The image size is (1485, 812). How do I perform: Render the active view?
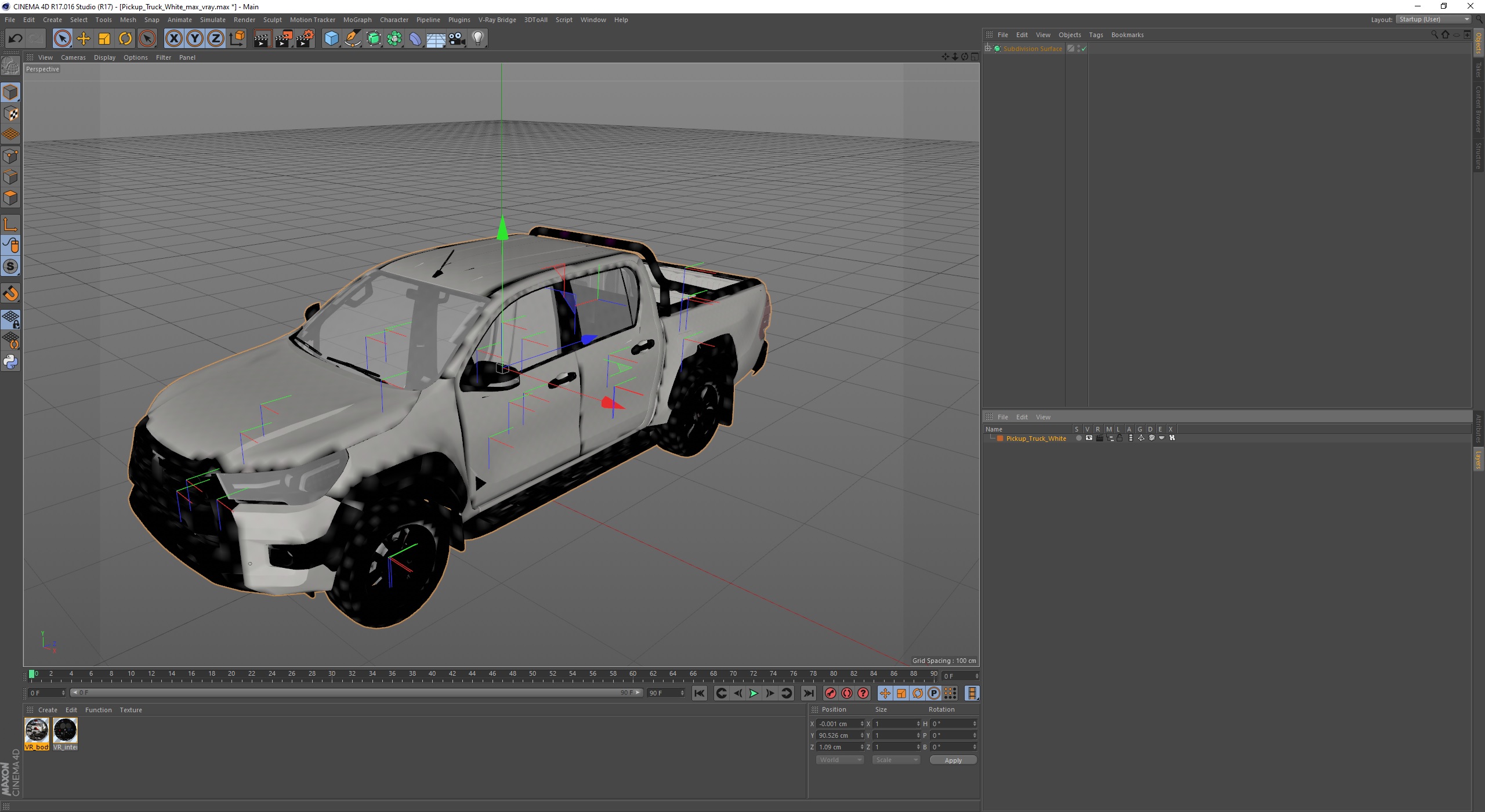point(262,39)
